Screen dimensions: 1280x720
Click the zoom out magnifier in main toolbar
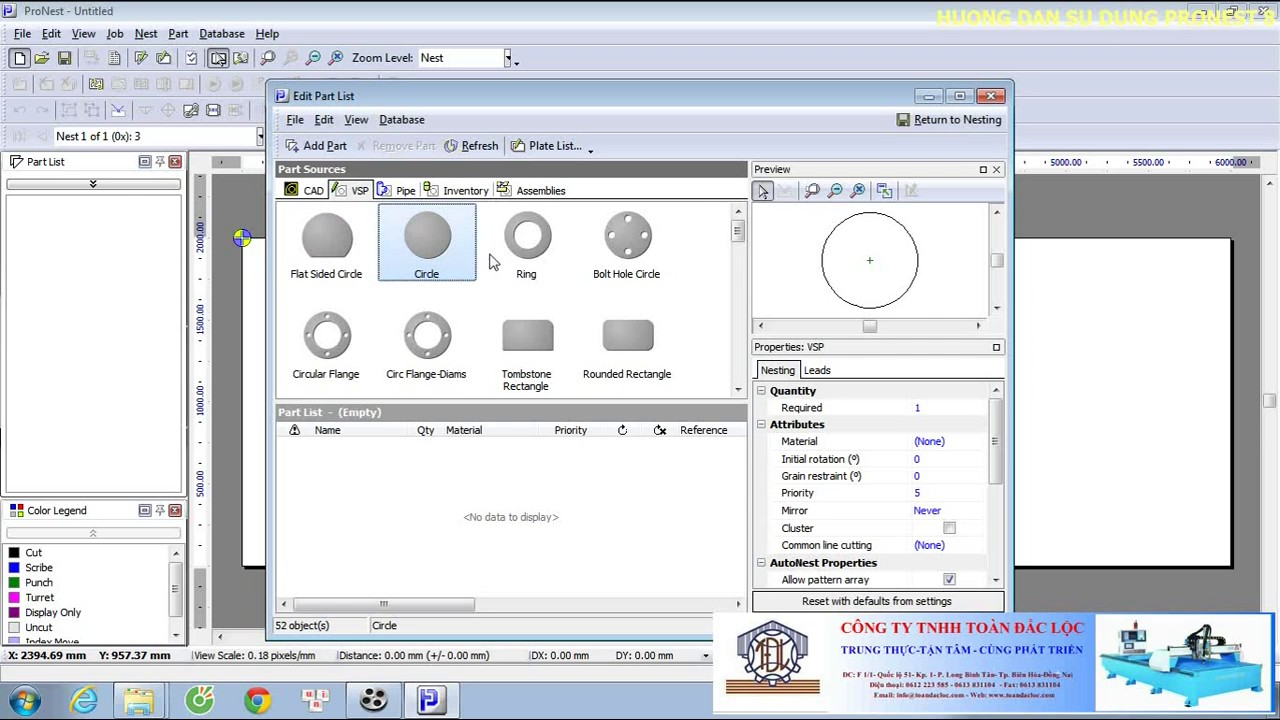point(313,58)
